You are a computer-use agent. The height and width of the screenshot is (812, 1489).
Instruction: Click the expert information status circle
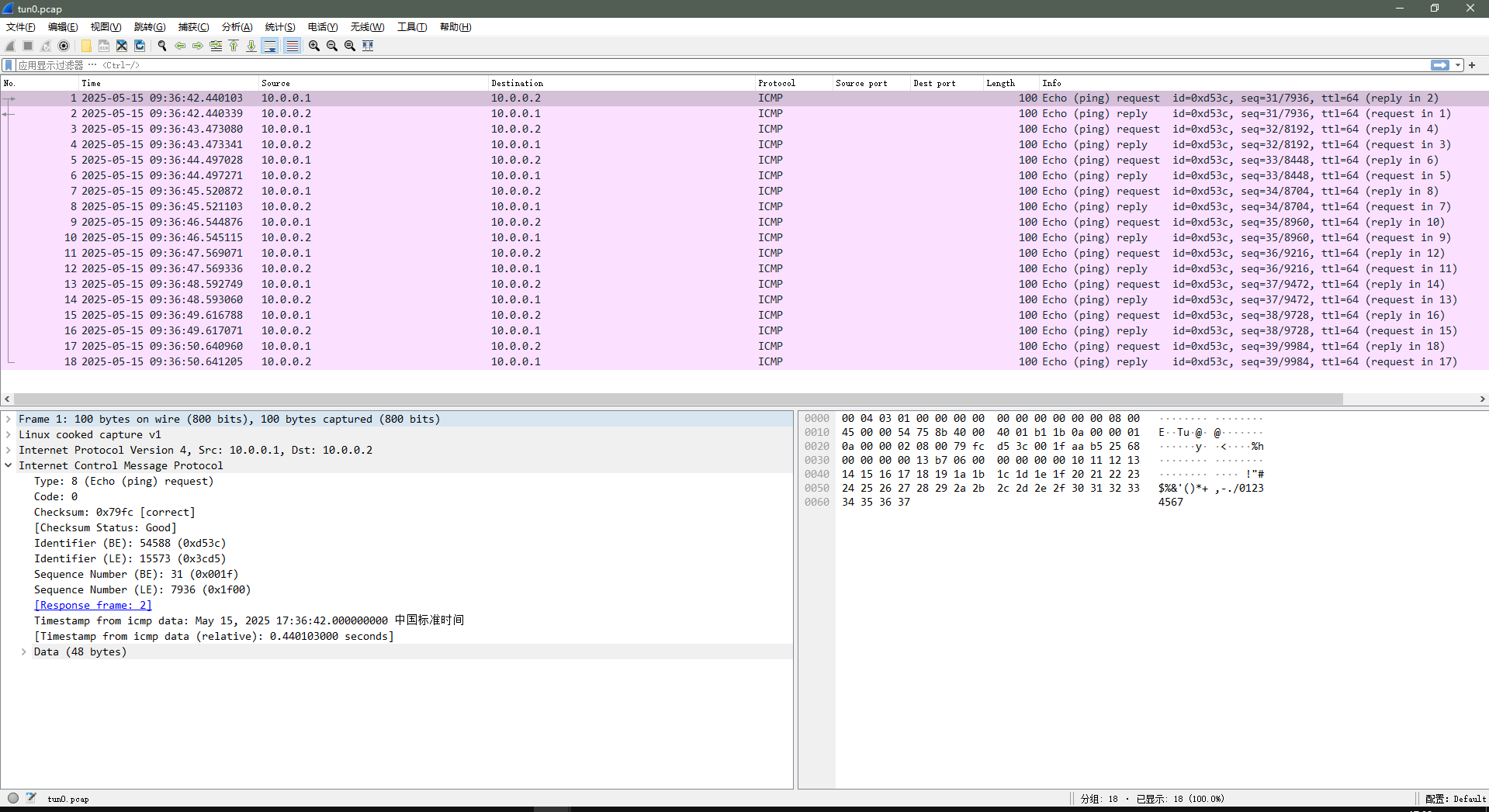click(13, 798)
